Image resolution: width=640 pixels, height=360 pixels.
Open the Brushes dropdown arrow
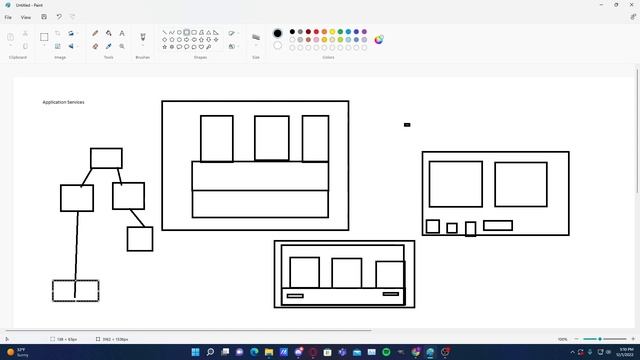(x=143, y=46)
